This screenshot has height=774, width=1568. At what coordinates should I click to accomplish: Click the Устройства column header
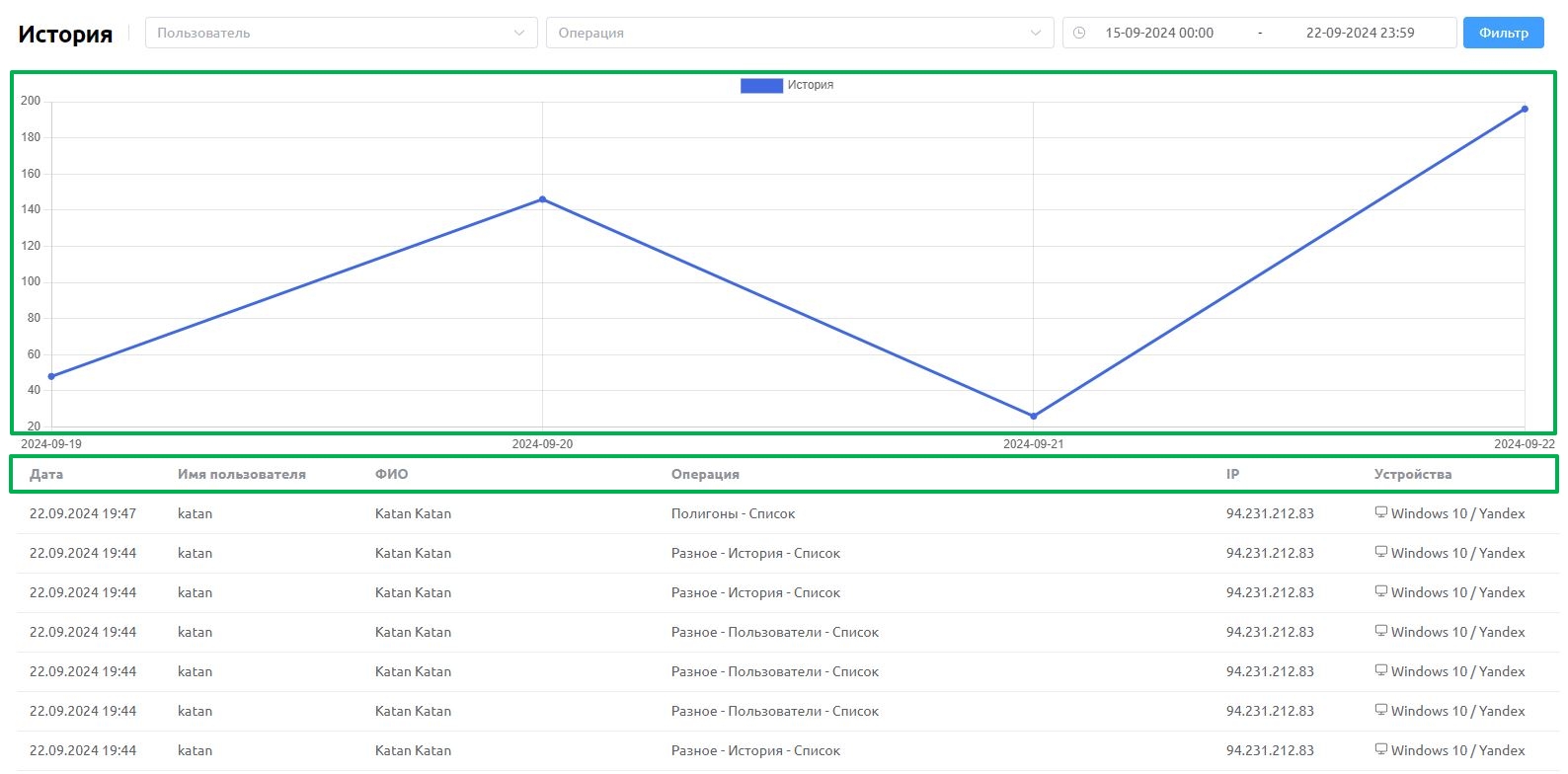pos(1413,474)
